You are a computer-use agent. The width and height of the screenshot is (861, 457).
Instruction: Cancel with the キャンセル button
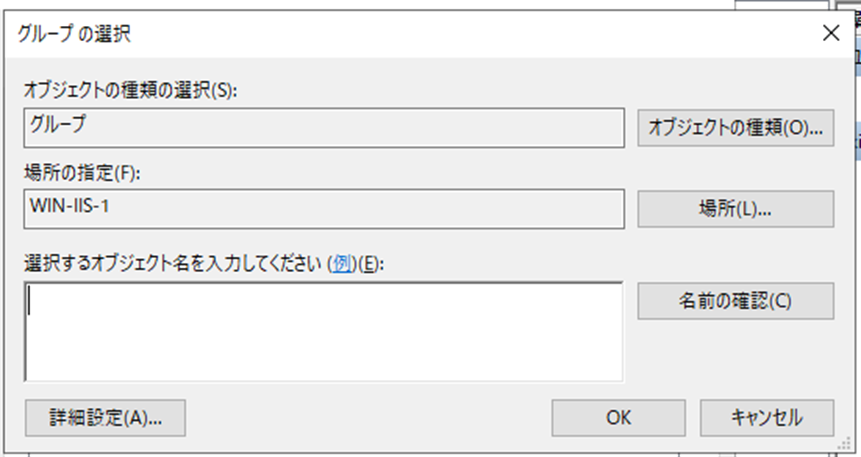767,417
